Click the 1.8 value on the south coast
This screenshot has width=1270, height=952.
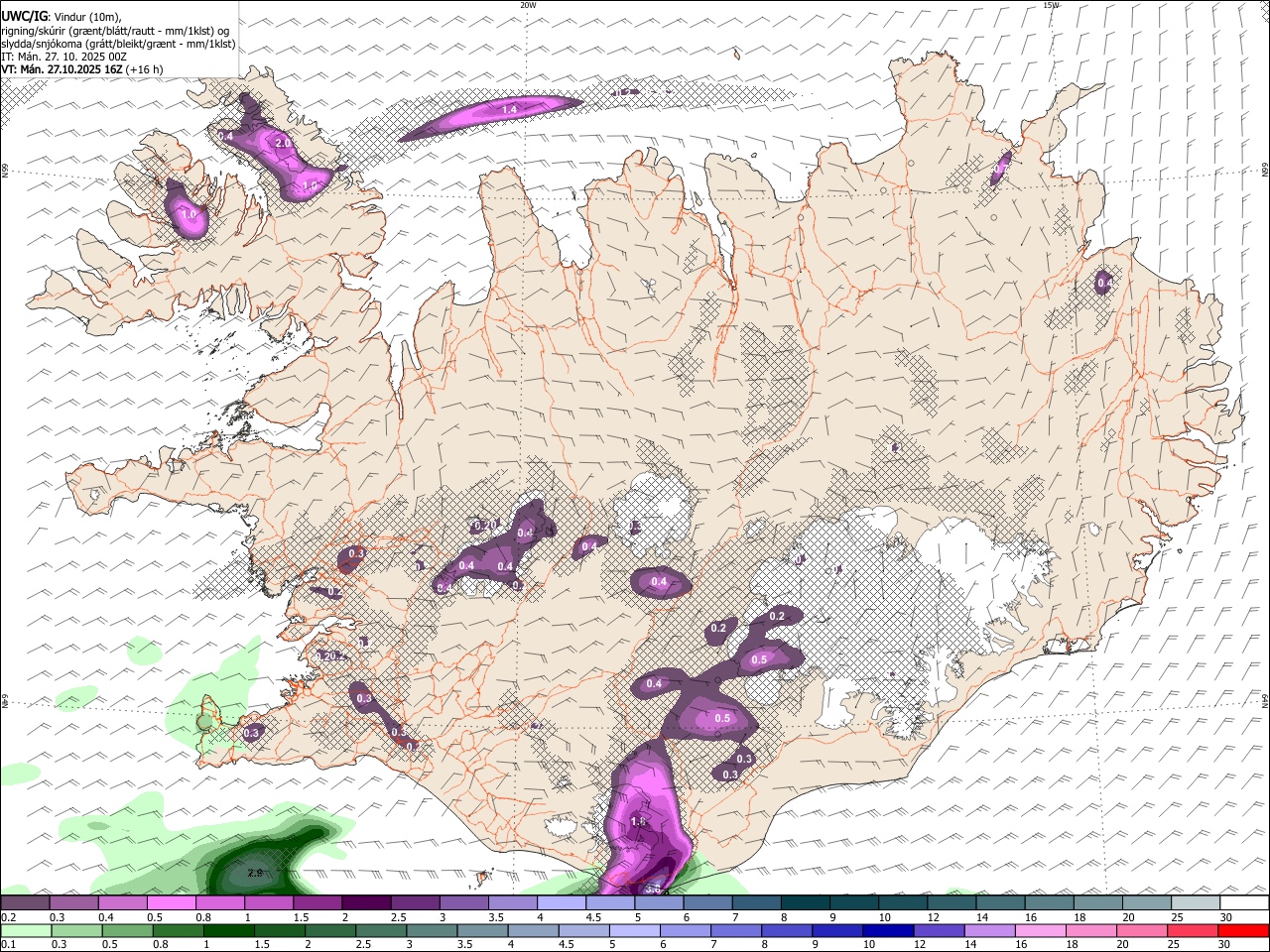pyautogui.click(x=638, y=821)
